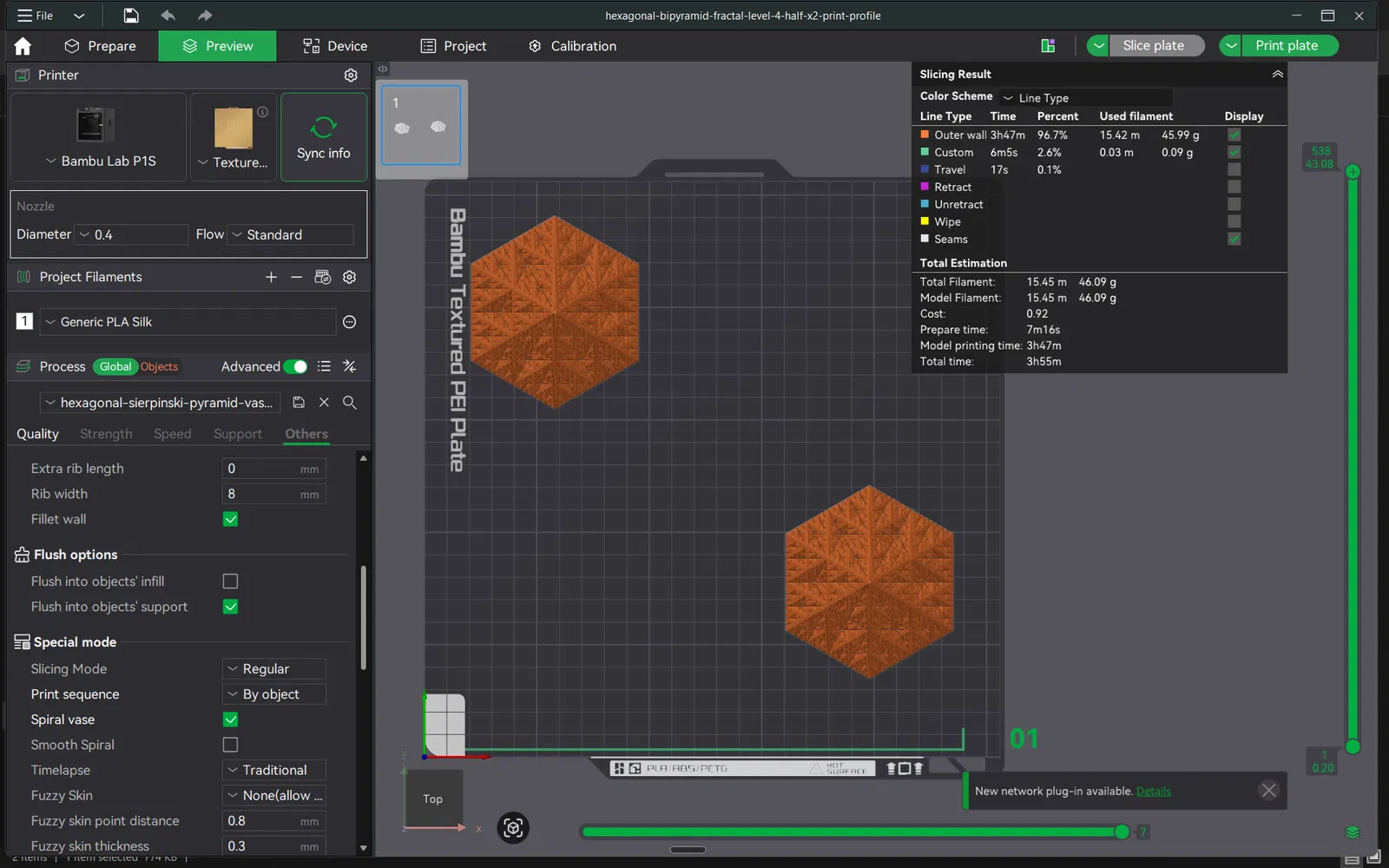Open the network plug-in Details link
Viewport: 1389px width, 868px height.
coord(1153,791)
